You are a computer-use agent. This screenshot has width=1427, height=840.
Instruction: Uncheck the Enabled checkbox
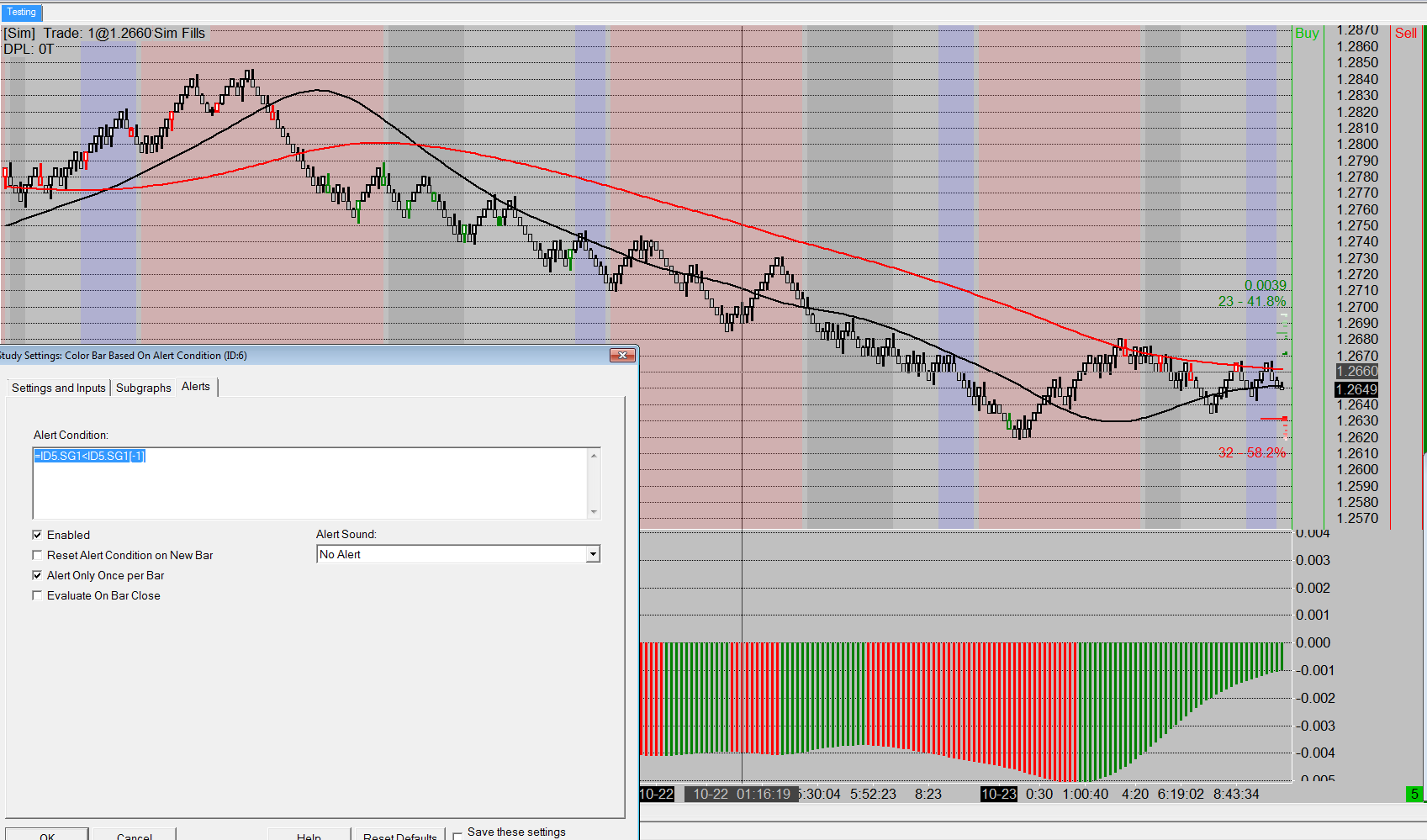37,535
